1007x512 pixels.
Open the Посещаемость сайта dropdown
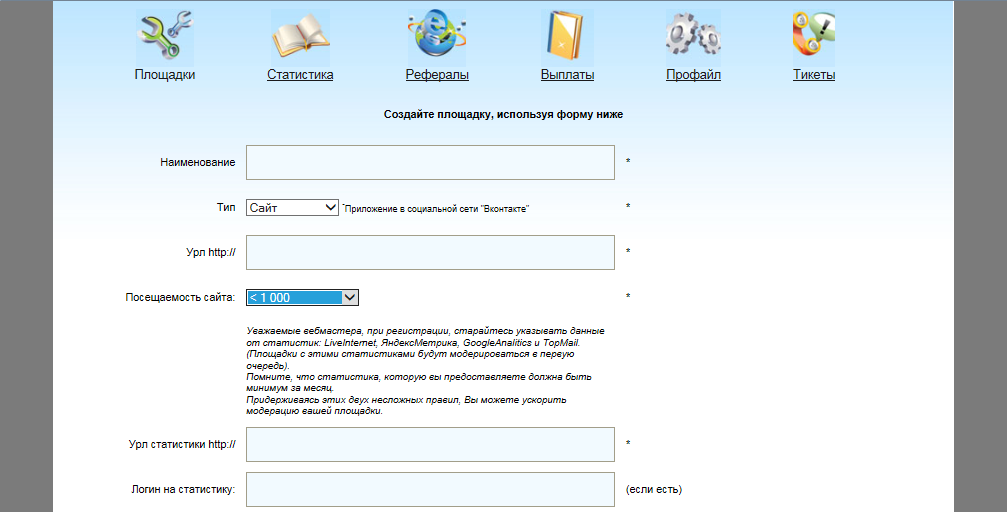pyautogui.click(x=302, y=297)
